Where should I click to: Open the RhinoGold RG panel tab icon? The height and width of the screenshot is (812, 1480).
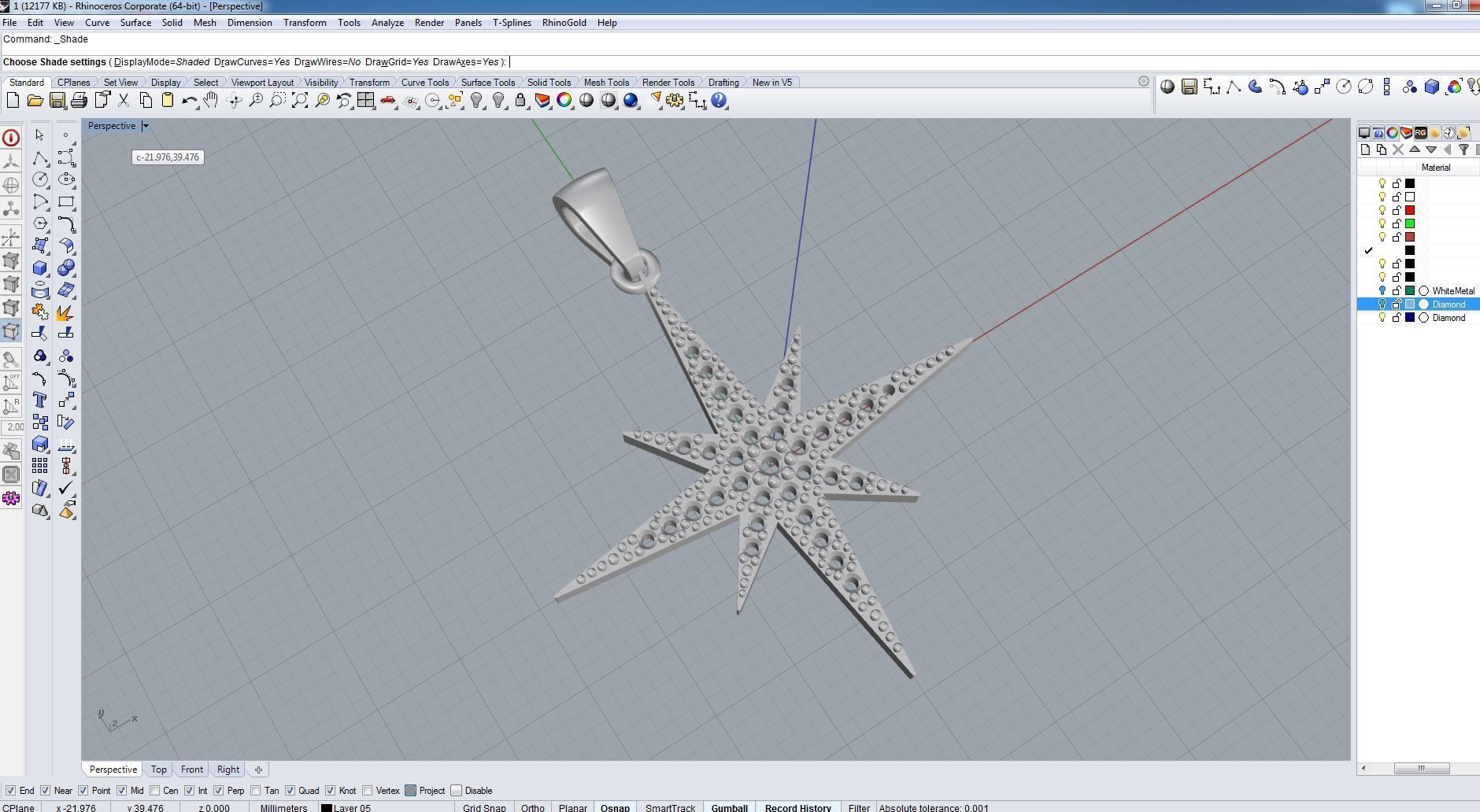pos(1420,132)
